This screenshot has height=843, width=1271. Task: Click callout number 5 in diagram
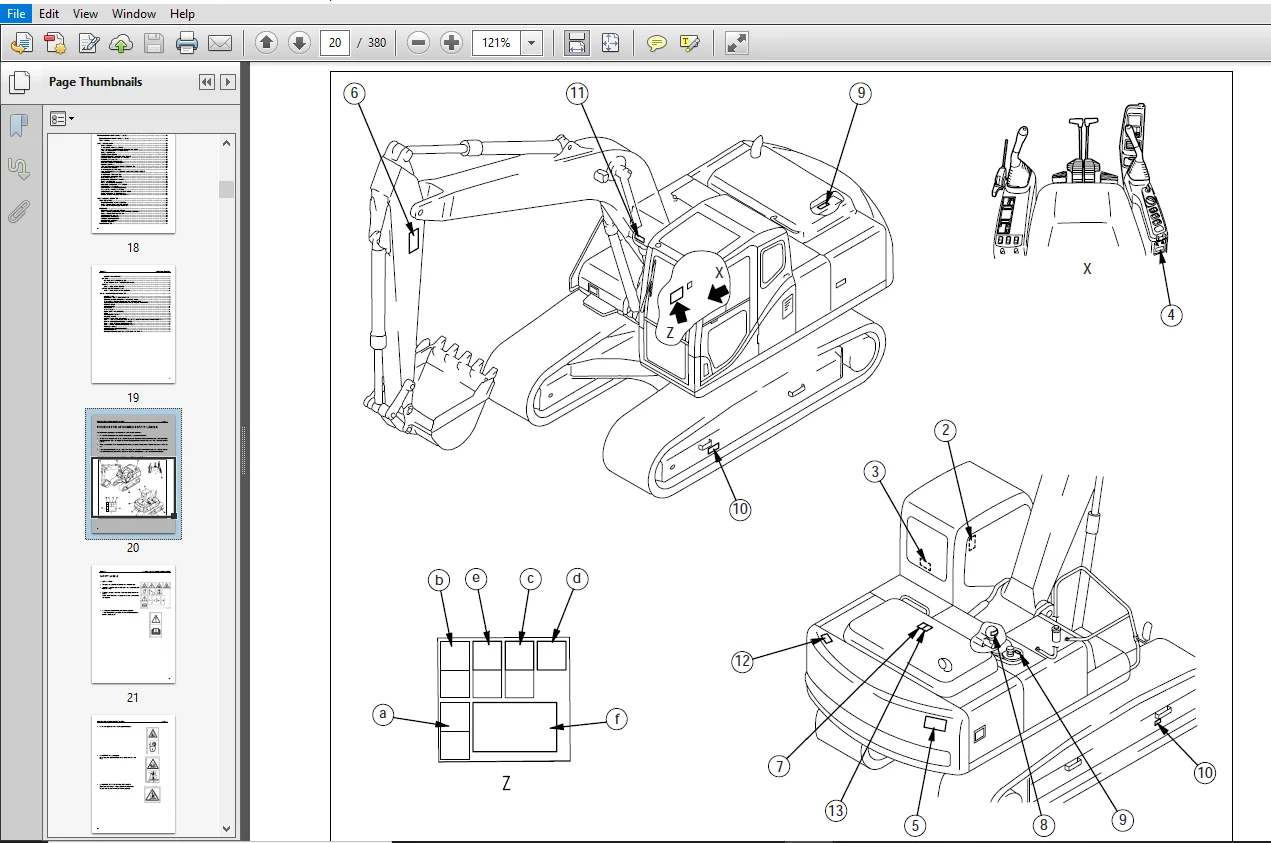click(x=914, y=825)
